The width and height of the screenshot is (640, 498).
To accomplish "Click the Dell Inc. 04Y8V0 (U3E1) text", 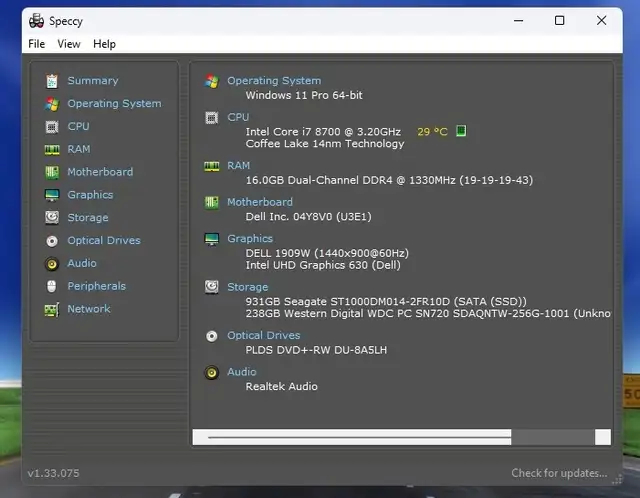I will click(x=309, y=216).
